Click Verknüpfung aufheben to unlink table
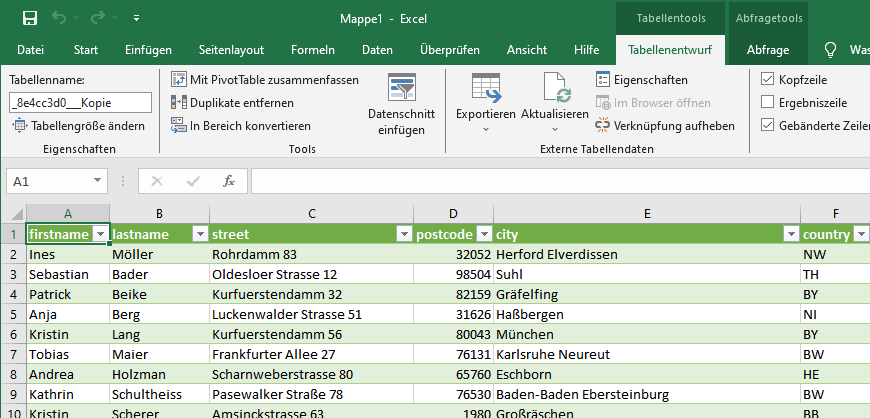Screen dimensions: 870x418 point(603,126)
